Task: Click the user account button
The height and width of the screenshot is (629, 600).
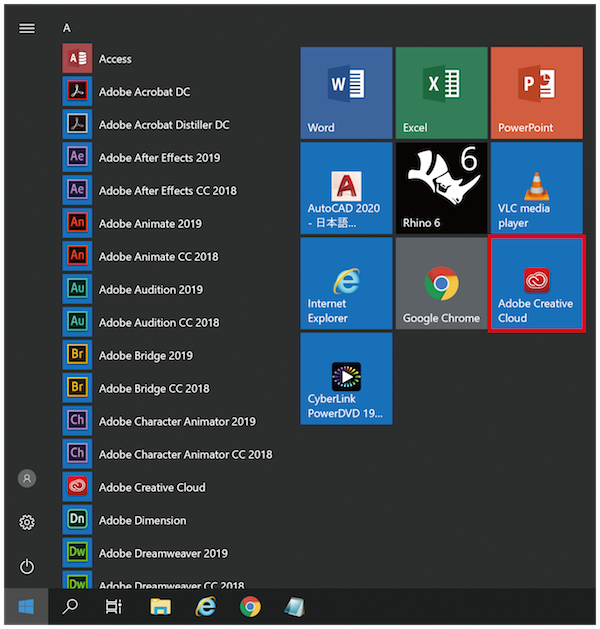Action: tap(27, 479)
